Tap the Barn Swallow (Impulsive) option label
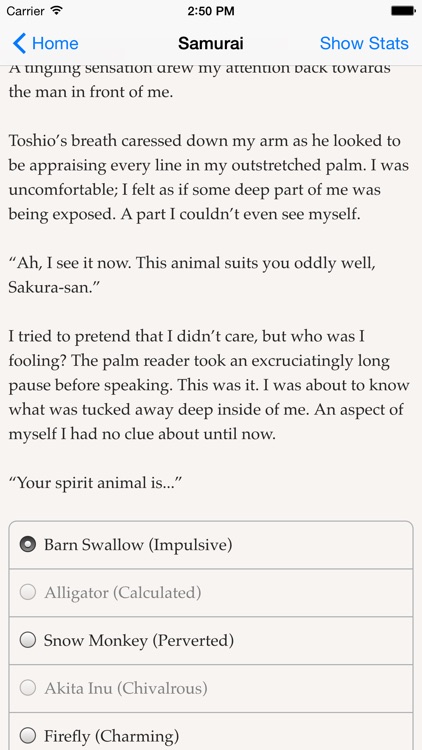422x750 pixels. 138,545
